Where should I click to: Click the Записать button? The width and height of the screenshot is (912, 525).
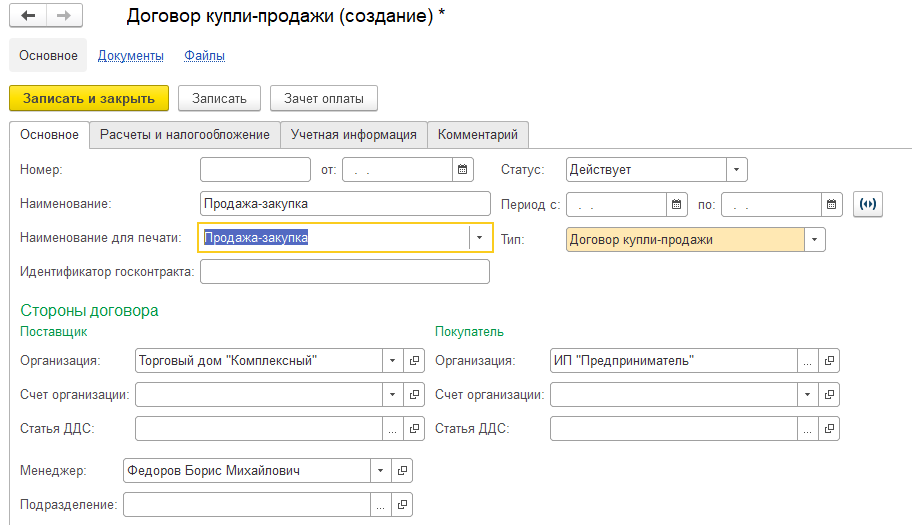coord(219,98)
